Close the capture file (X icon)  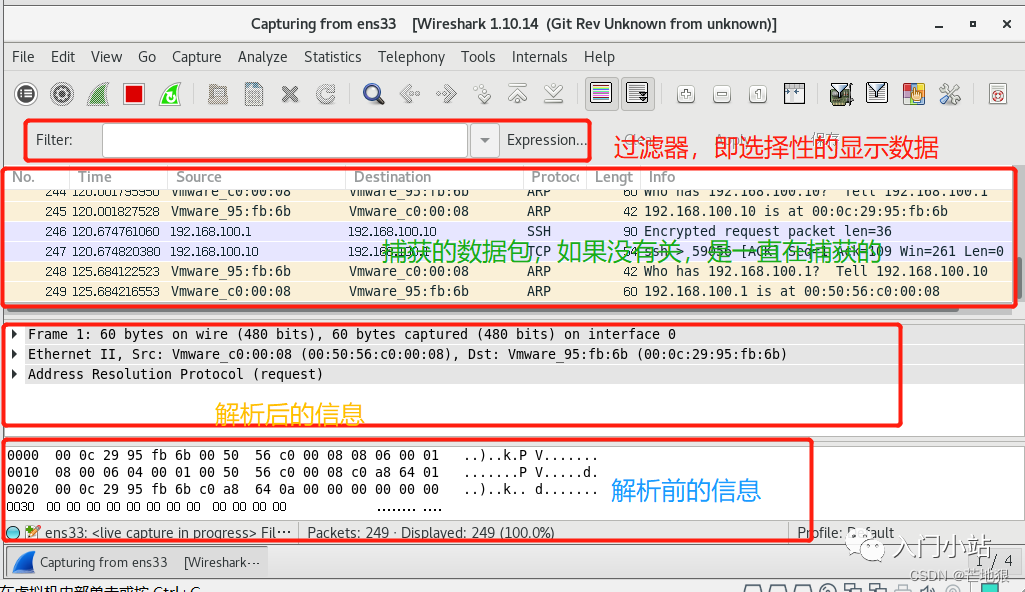[x=290, y=95]
